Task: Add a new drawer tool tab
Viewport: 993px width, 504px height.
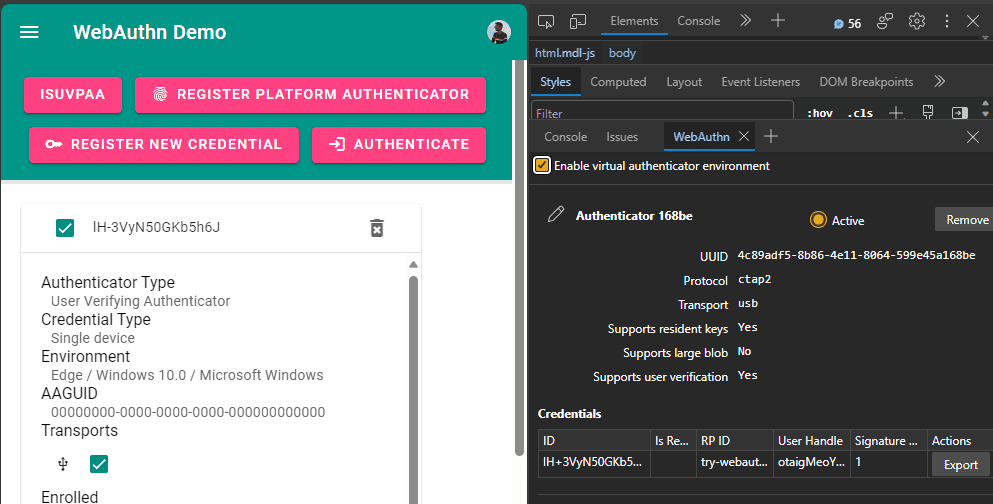Action: point(771,136)
